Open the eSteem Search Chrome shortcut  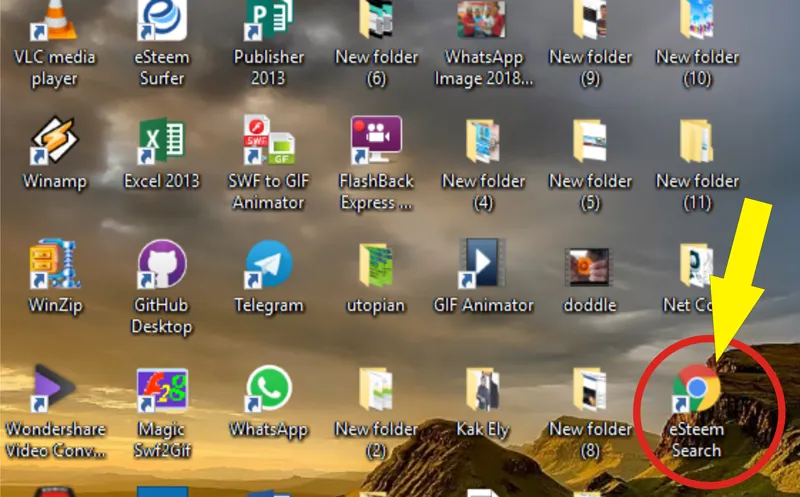pyautogui.click(x=697, y=388)
